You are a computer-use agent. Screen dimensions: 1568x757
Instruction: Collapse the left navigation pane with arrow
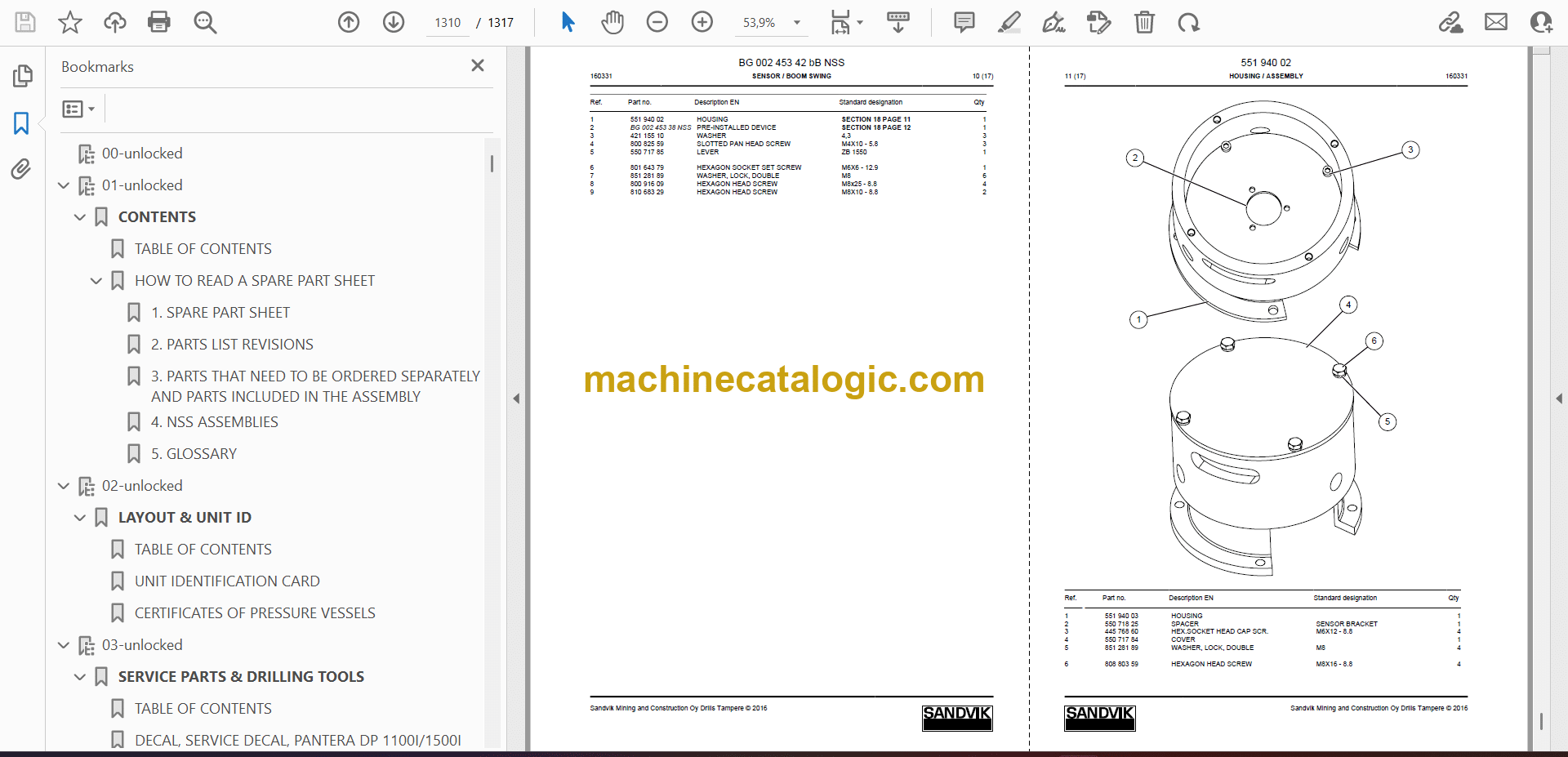pyautogui.click(x=516, y=399)
